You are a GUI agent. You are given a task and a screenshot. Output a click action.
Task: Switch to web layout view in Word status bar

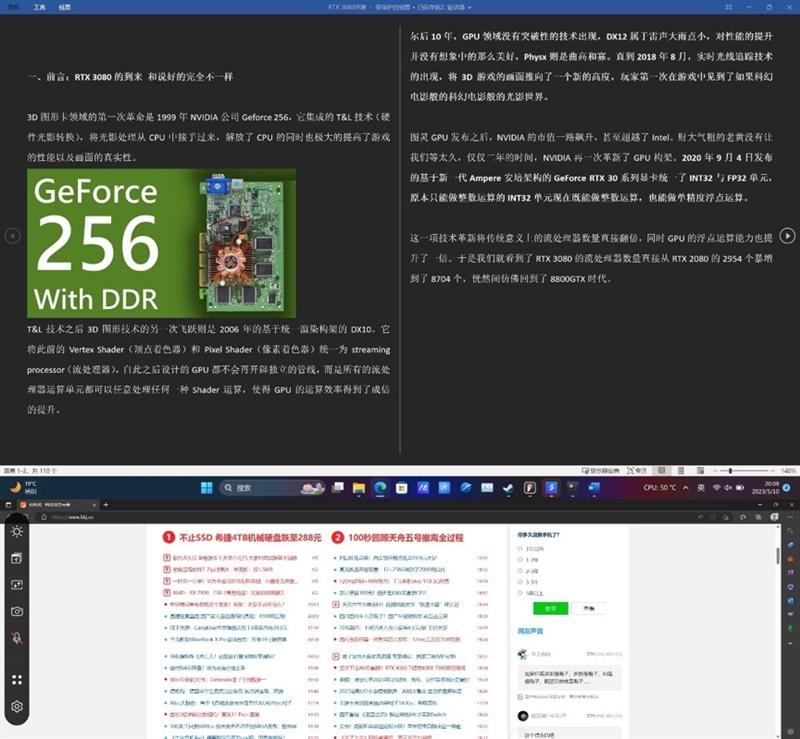click(701, 471)
